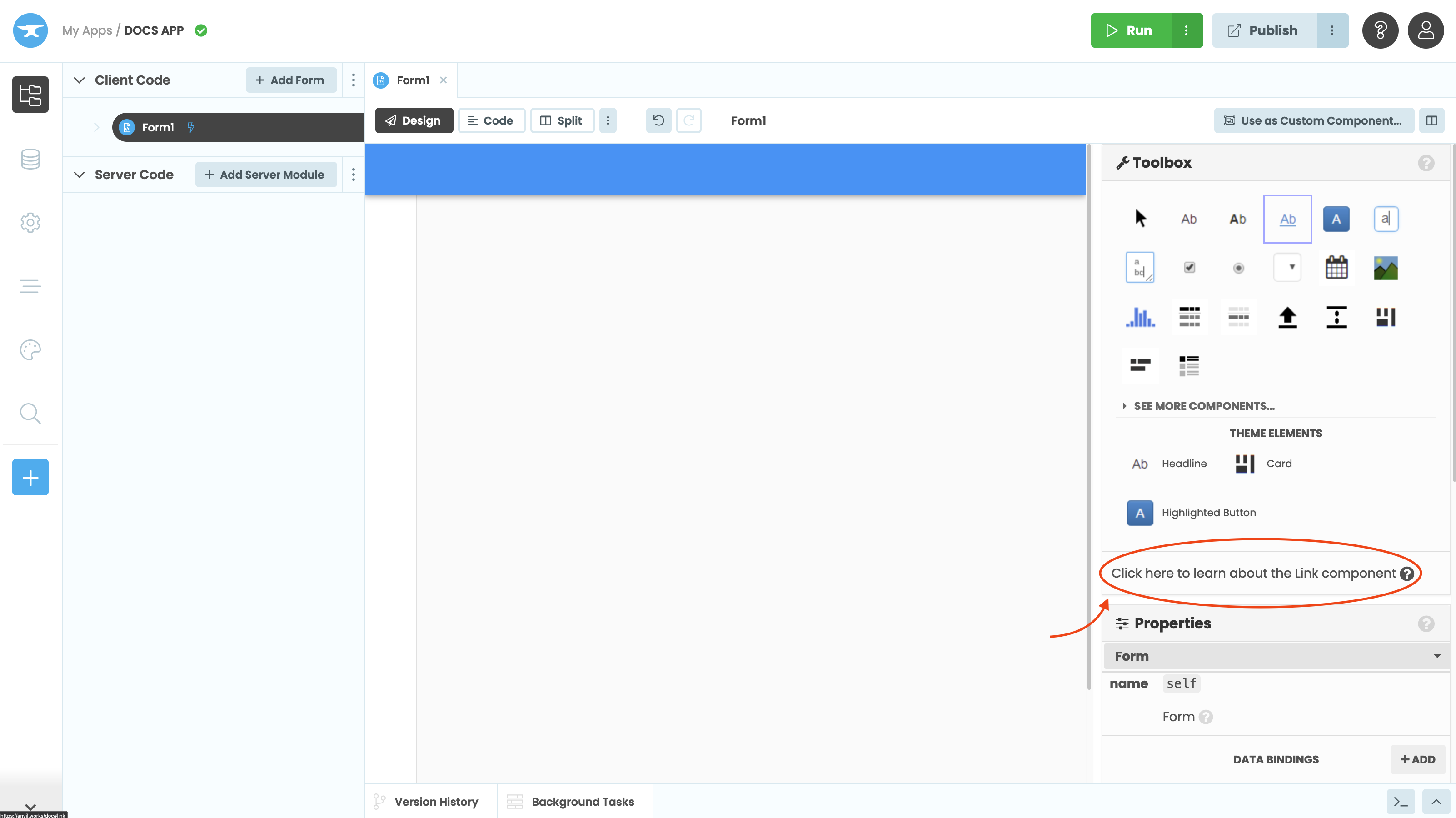Open the Theme palette sidebar icon
The image size is (1456, 818).
(30, 350)
